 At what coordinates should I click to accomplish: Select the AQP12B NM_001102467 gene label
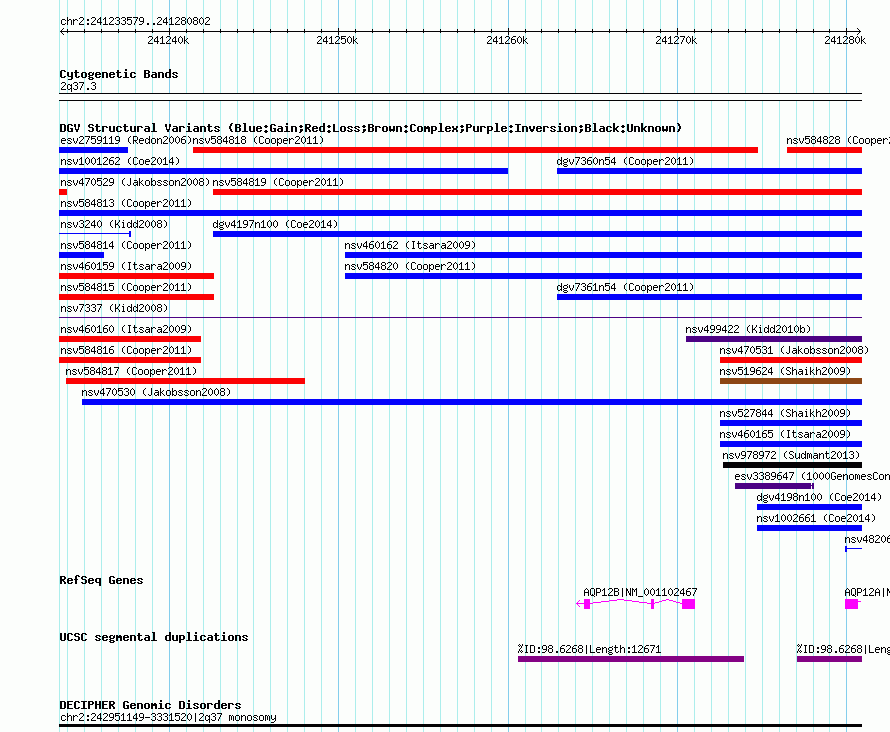(x=640, y=592)
